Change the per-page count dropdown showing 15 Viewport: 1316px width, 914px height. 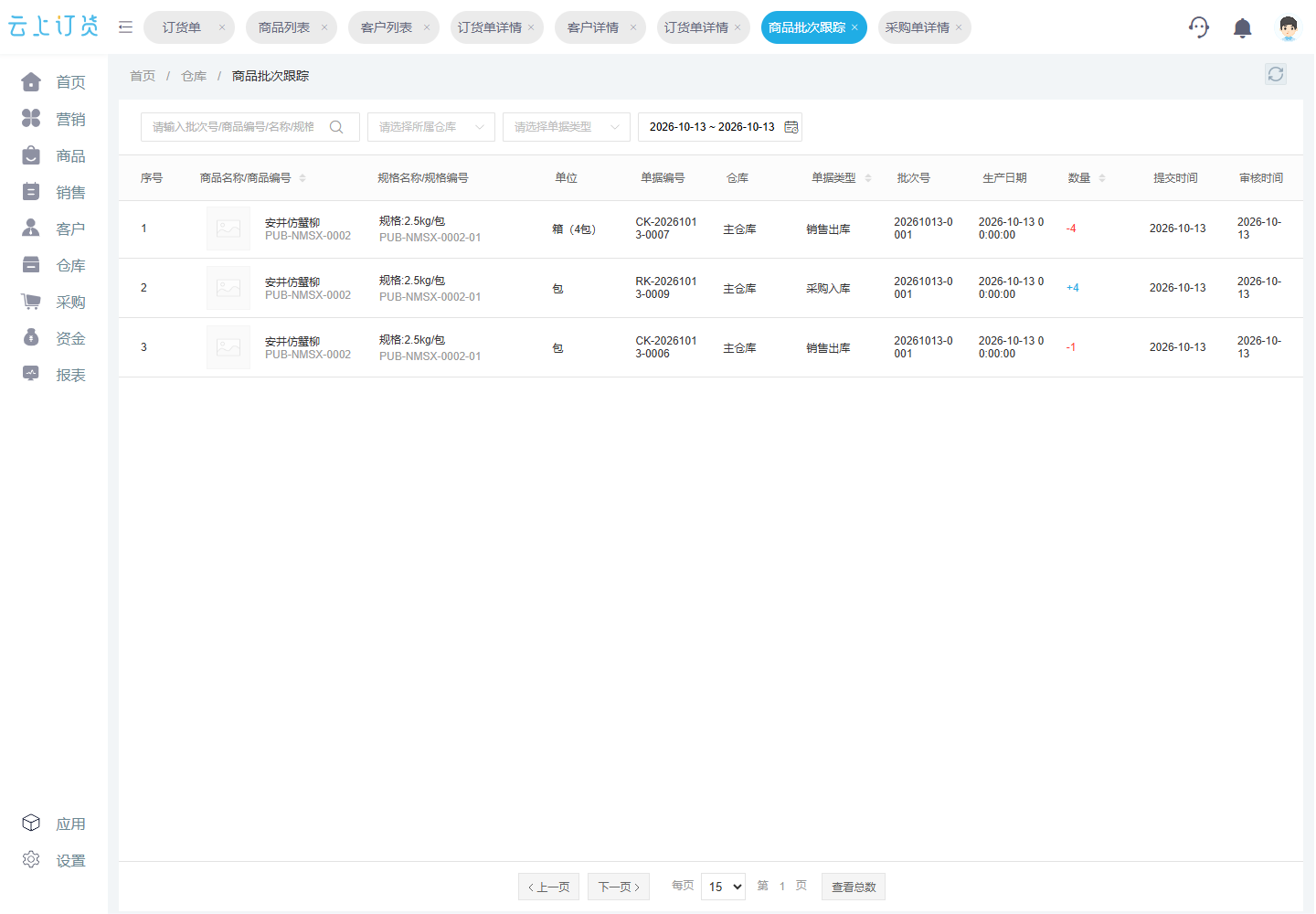[x=723, y=887]
